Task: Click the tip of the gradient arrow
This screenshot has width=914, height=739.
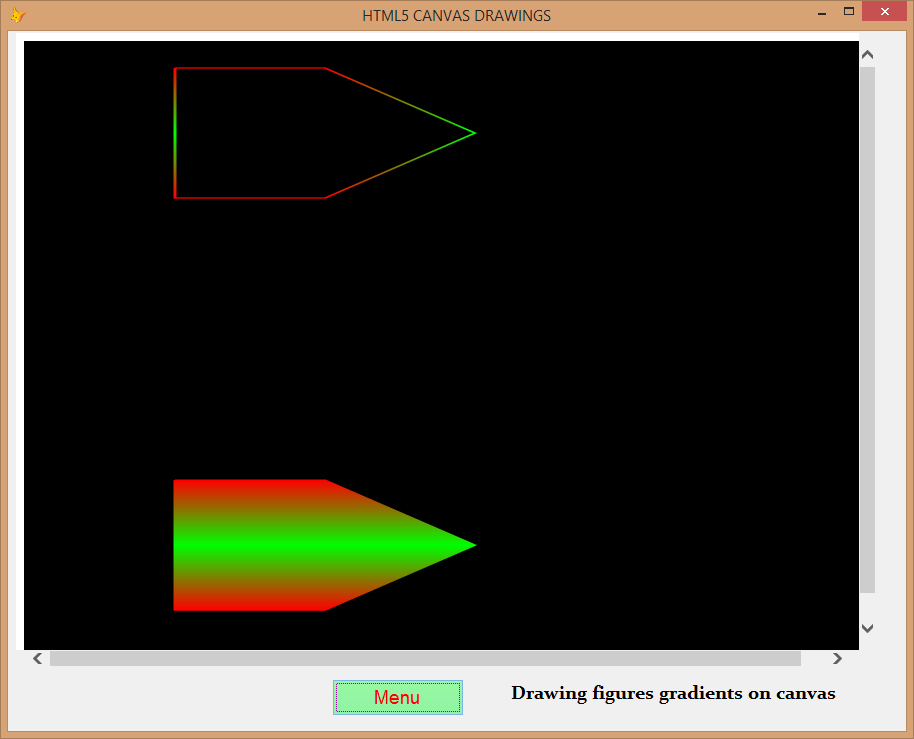Action: 470,546
